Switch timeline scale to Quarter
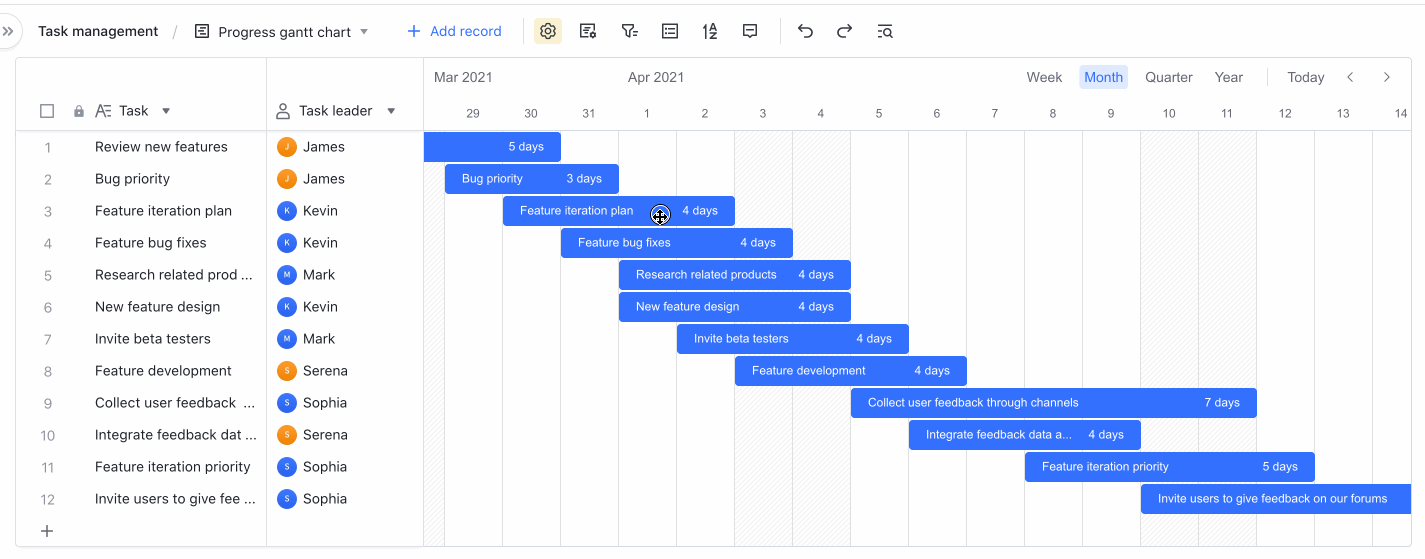The image size is (1425, 559). point(1168,77)
